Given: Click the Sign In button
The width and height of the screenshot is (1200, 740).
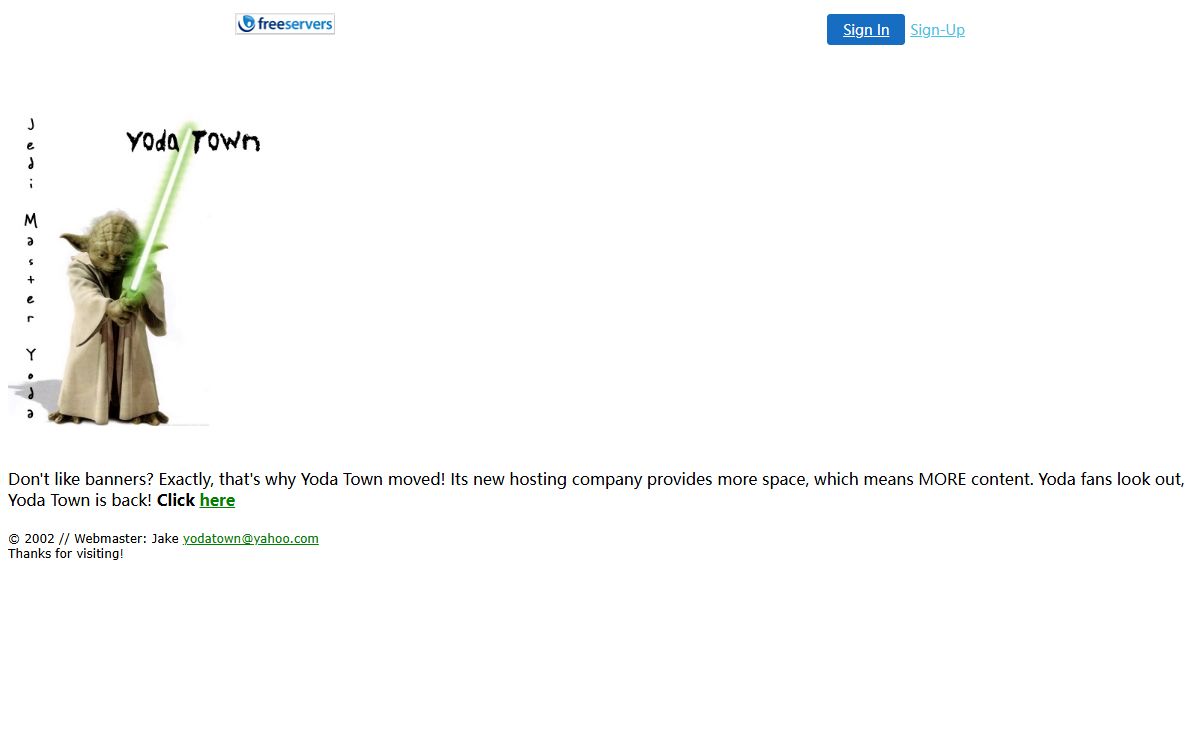Looking at the screenshot, I should [866, 30].
